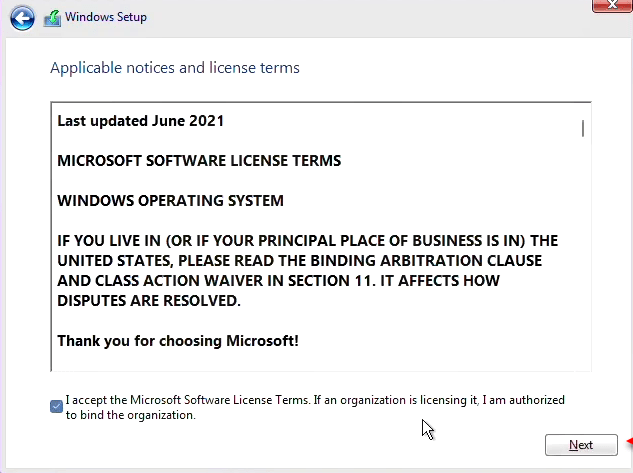633x473 pixels.
Task: Close the Windows Setup window
Action: 612,5
